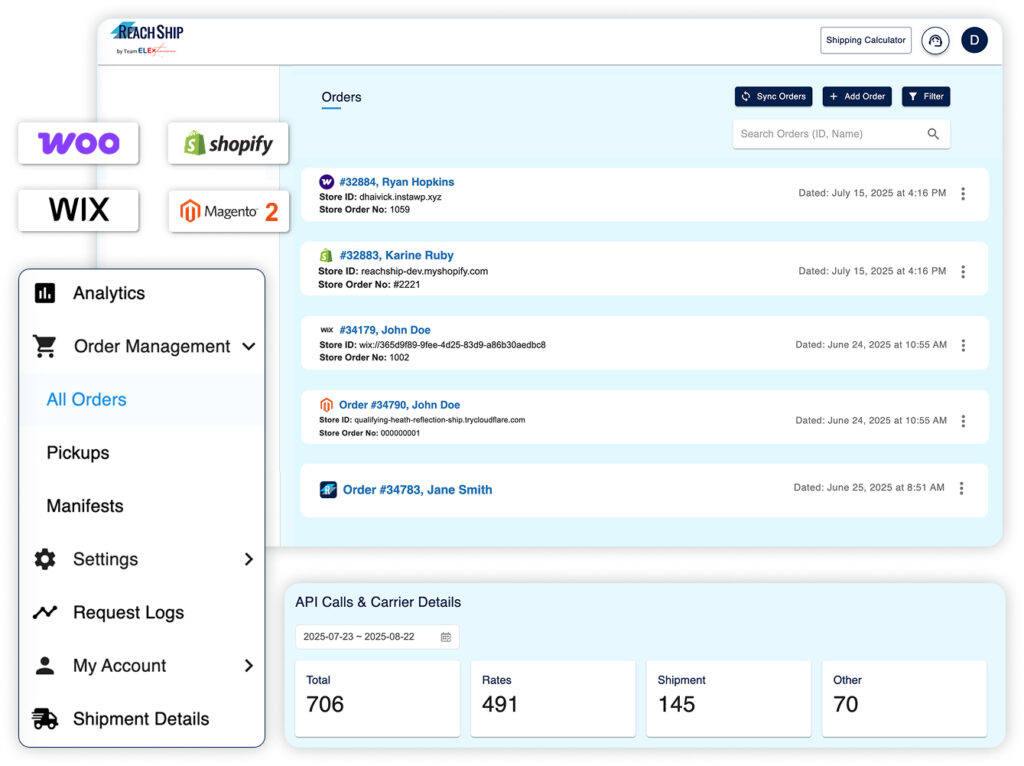Screen dimensions: 1024x766
Task: Expand the My Account submenu arrow
Action: coord(249,665)
